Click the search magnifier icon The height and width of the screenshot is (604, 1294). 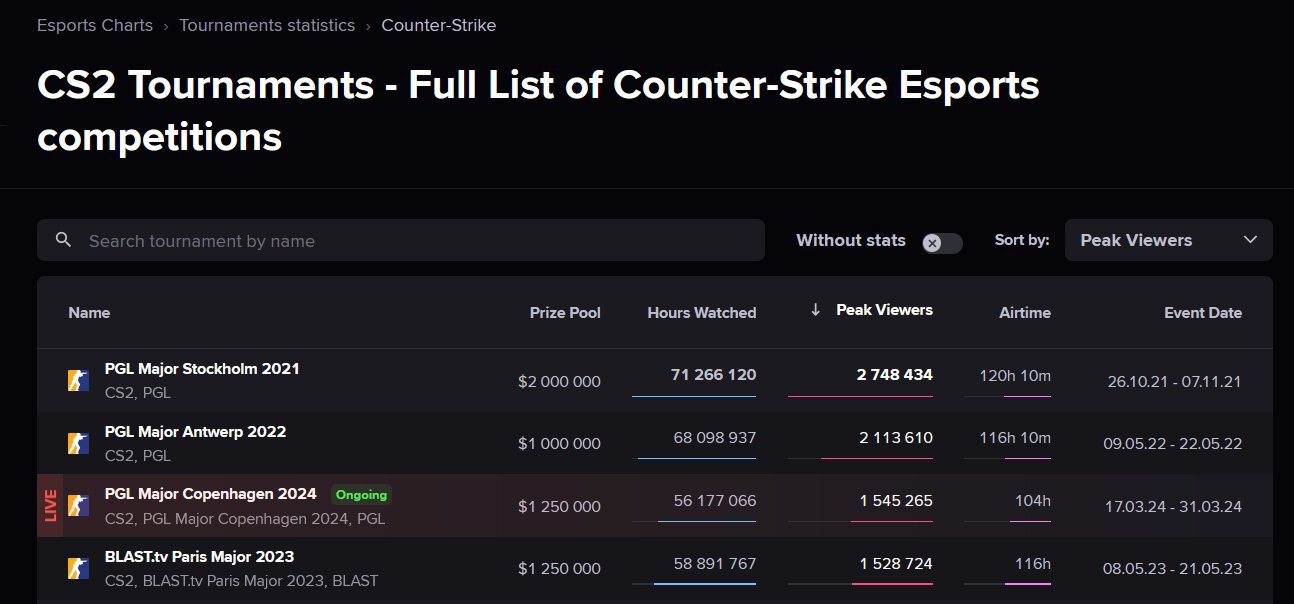click(x=64, y=240)
